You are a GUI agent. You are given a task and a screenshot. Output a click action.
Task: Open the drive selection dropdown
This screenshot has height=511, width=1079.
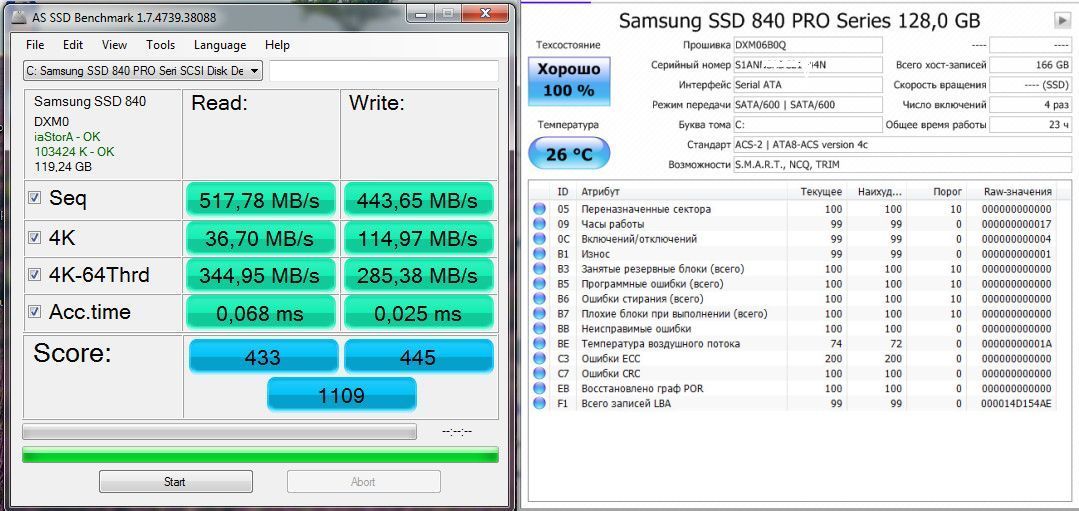143,70
